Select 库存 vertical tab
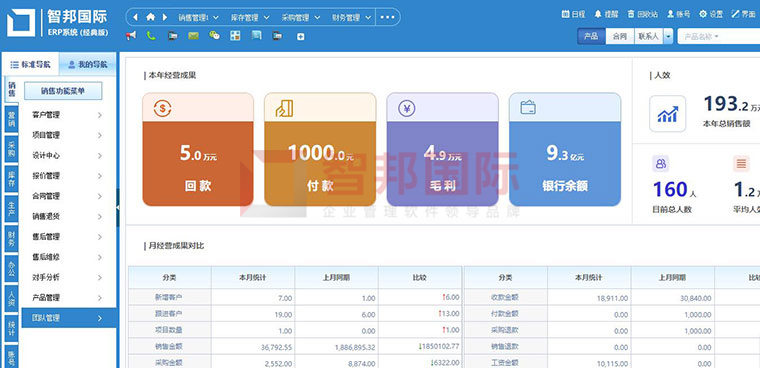The image size is (763, 376). 11,179
